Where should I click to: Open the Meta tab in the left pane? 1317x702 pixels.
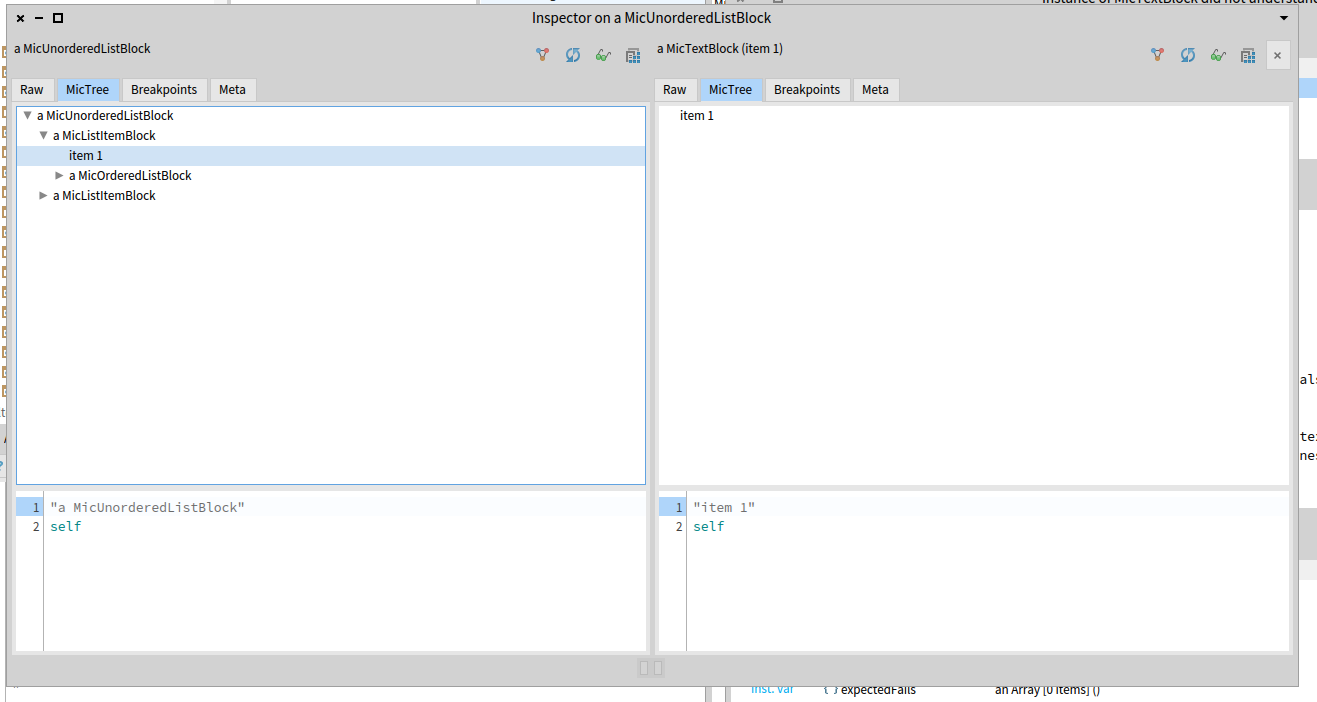coord(232,90)
